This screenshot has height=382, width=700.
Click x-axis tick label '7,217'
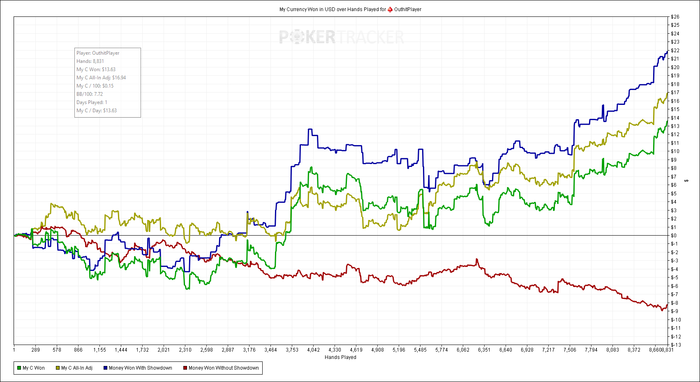(549, 351)
